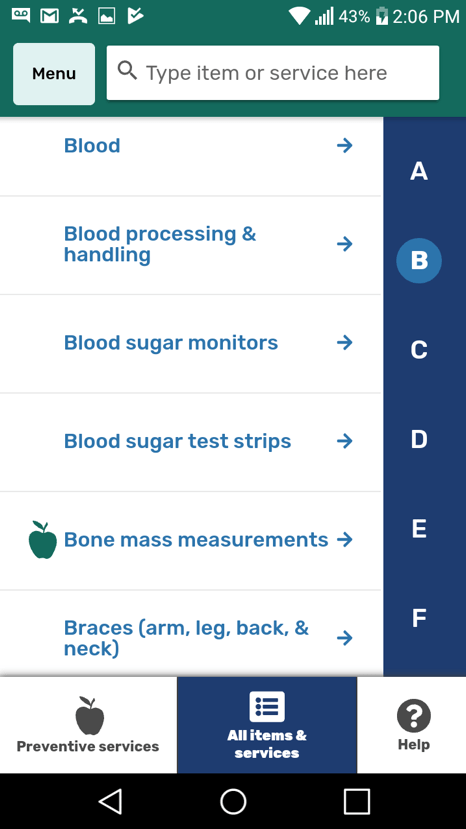
Task: Select the All items & services list icon
Action: coord(267,706)
